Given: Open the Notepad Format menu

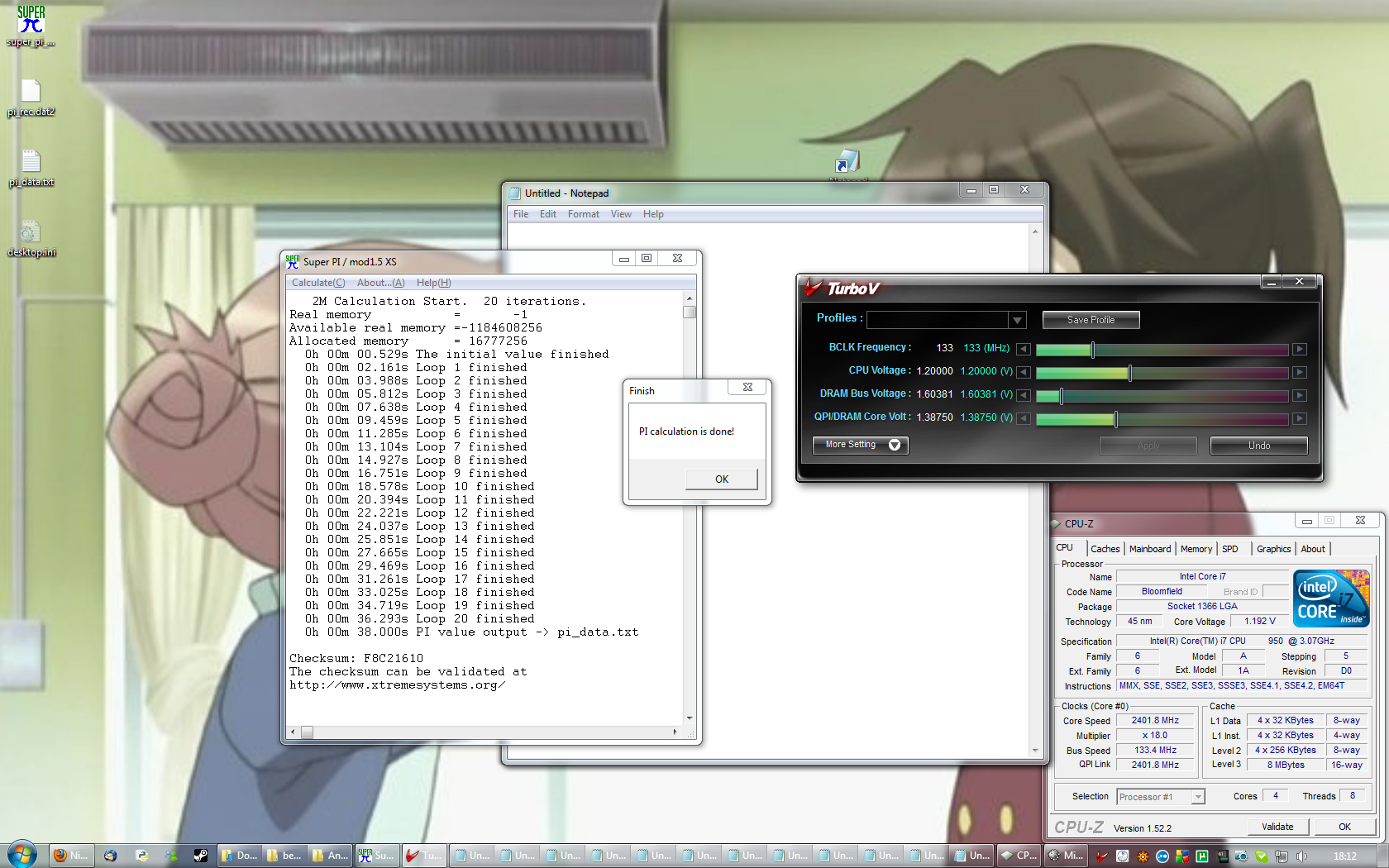Looking at the screenshot, I should tap(584, 214).
